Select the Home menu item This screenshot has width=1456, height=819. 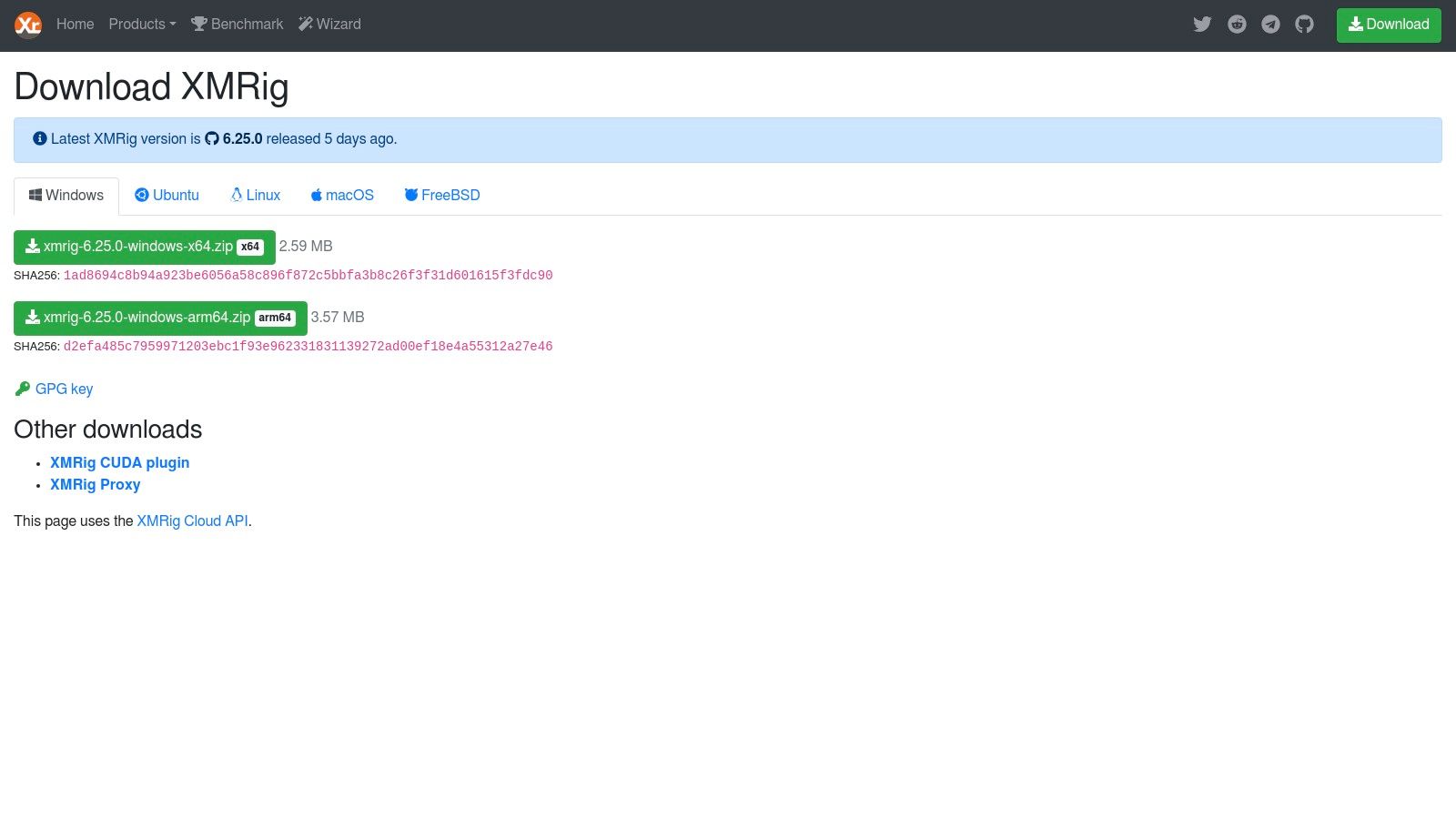pyautogui.click(x=75, y=25)
